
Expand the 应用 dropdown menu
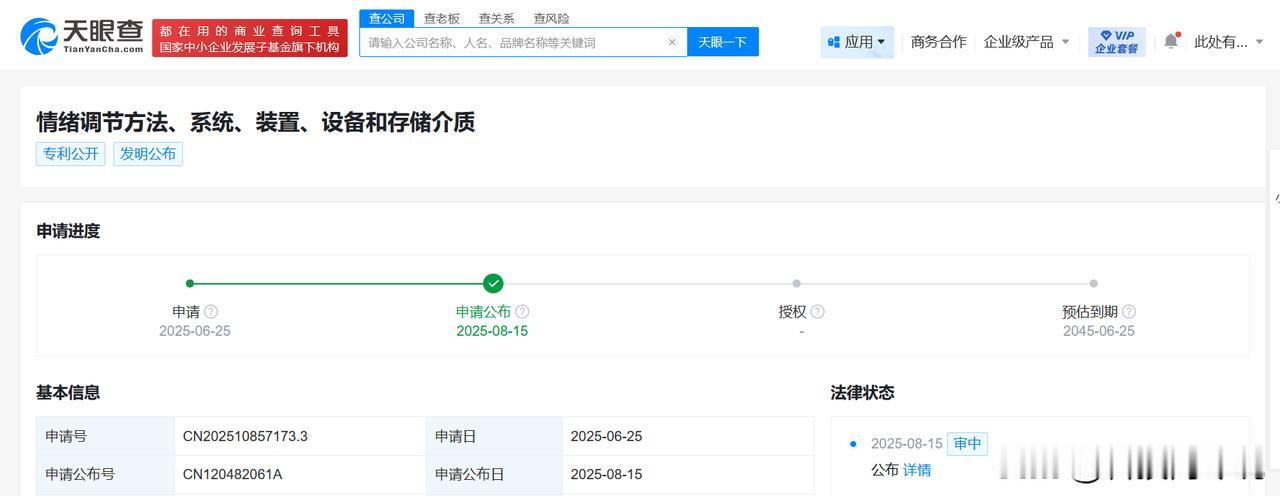pos(857,42)
